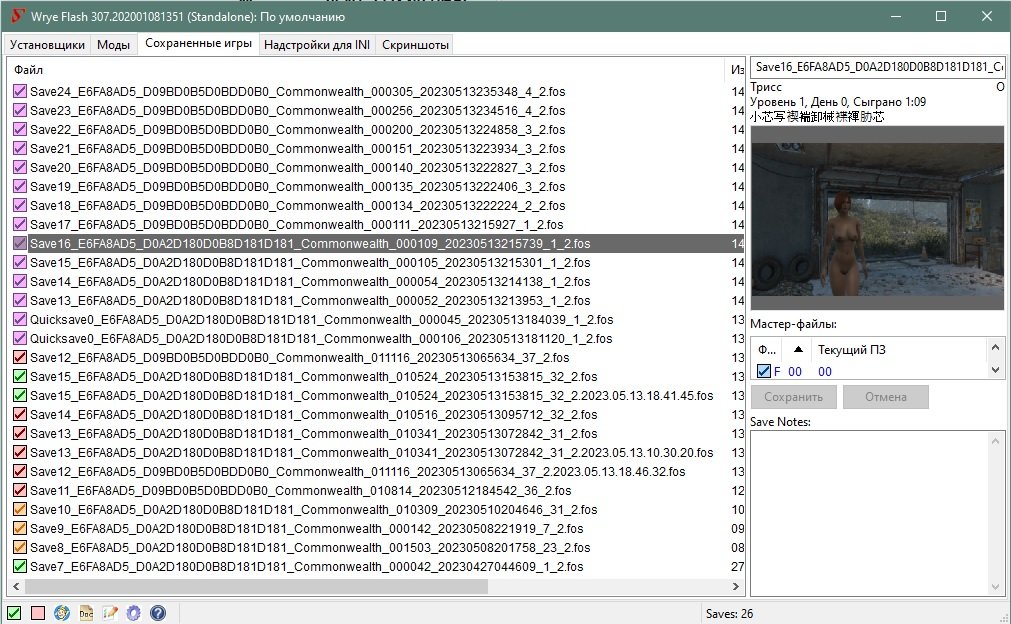The height and width of the screenshot is (624, 1011).
Task: Open settings with the gear icon
Action: coord(134,612)
